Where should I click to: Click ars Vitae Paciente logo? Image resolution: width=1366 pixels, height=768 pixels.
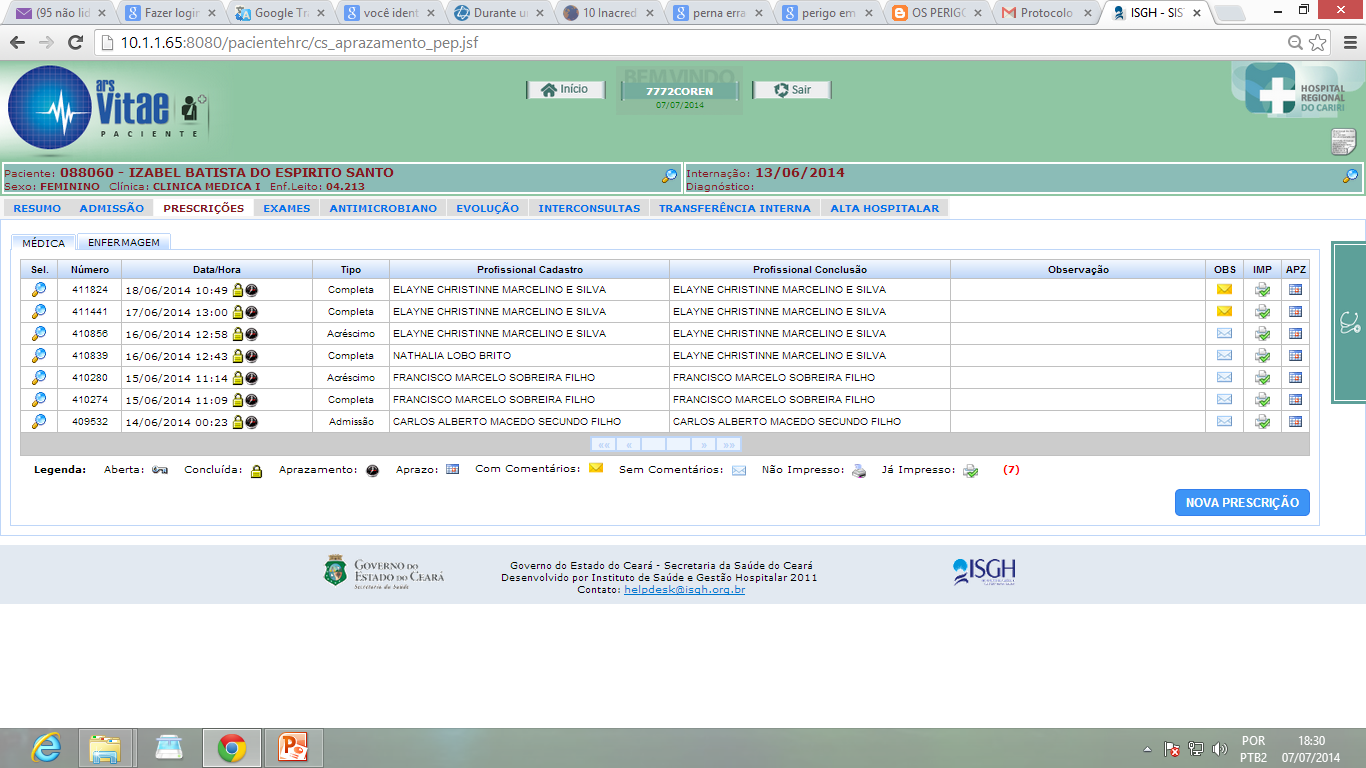pyautogui.click(x=108, y=106)
